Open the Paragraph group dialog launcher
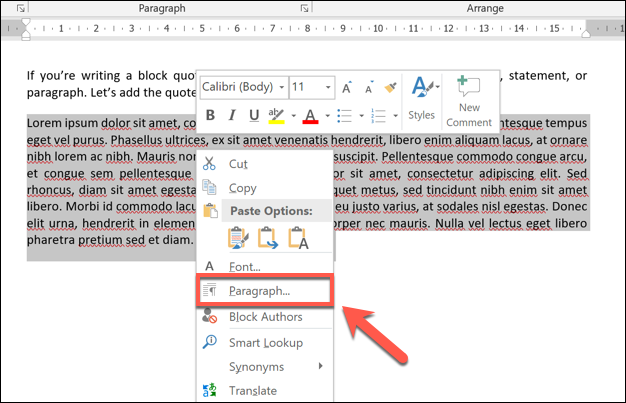Image resolution: width=626 pixels, height=403 pixels. (x=304, y=8)
